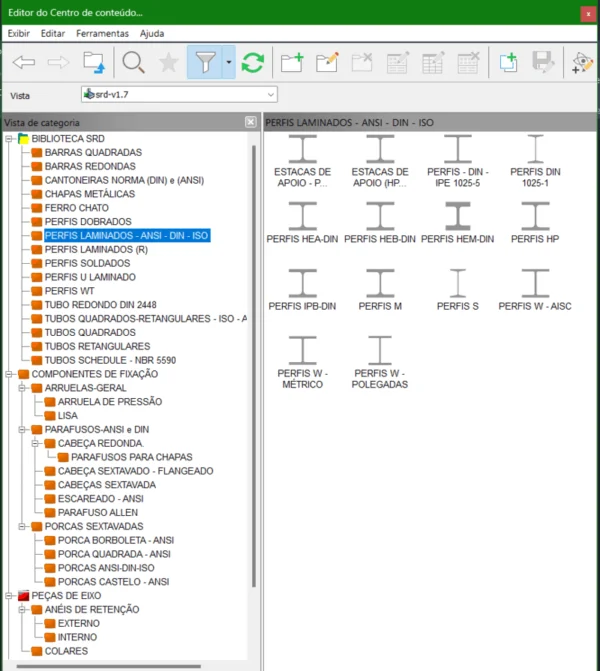Viewport: 600px width, 671px height.
Task: Collapse the BIBLIOTECA SRD tree node
Action: pyautogui.click(x=10, y=138)
